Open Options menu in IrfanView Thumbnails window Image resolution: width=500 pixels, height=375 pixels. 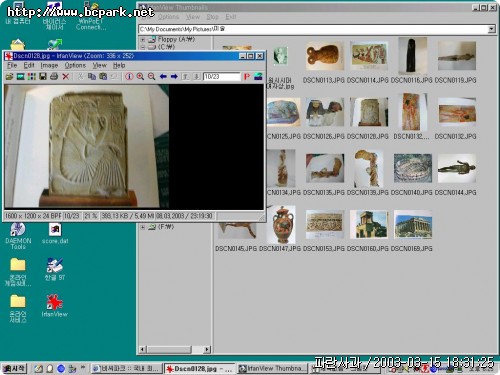pos(168,17)
